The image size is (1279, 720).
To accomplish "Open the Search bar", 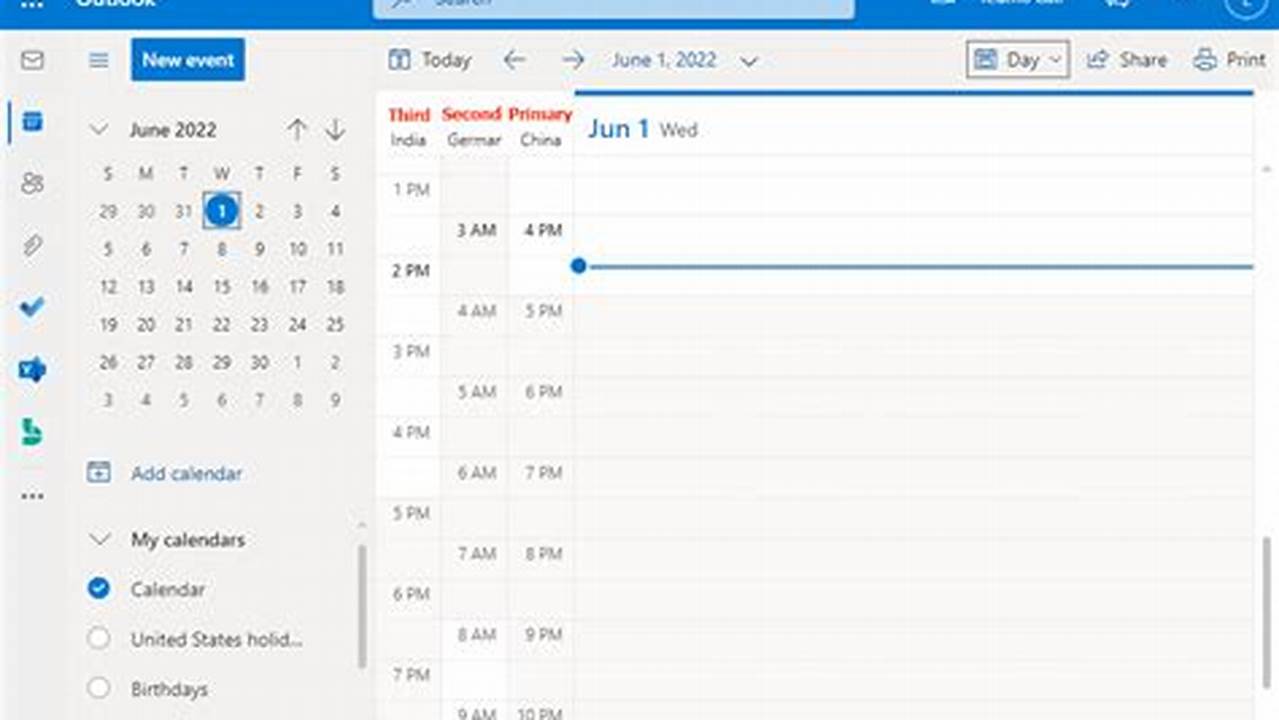I will point(613,5).
